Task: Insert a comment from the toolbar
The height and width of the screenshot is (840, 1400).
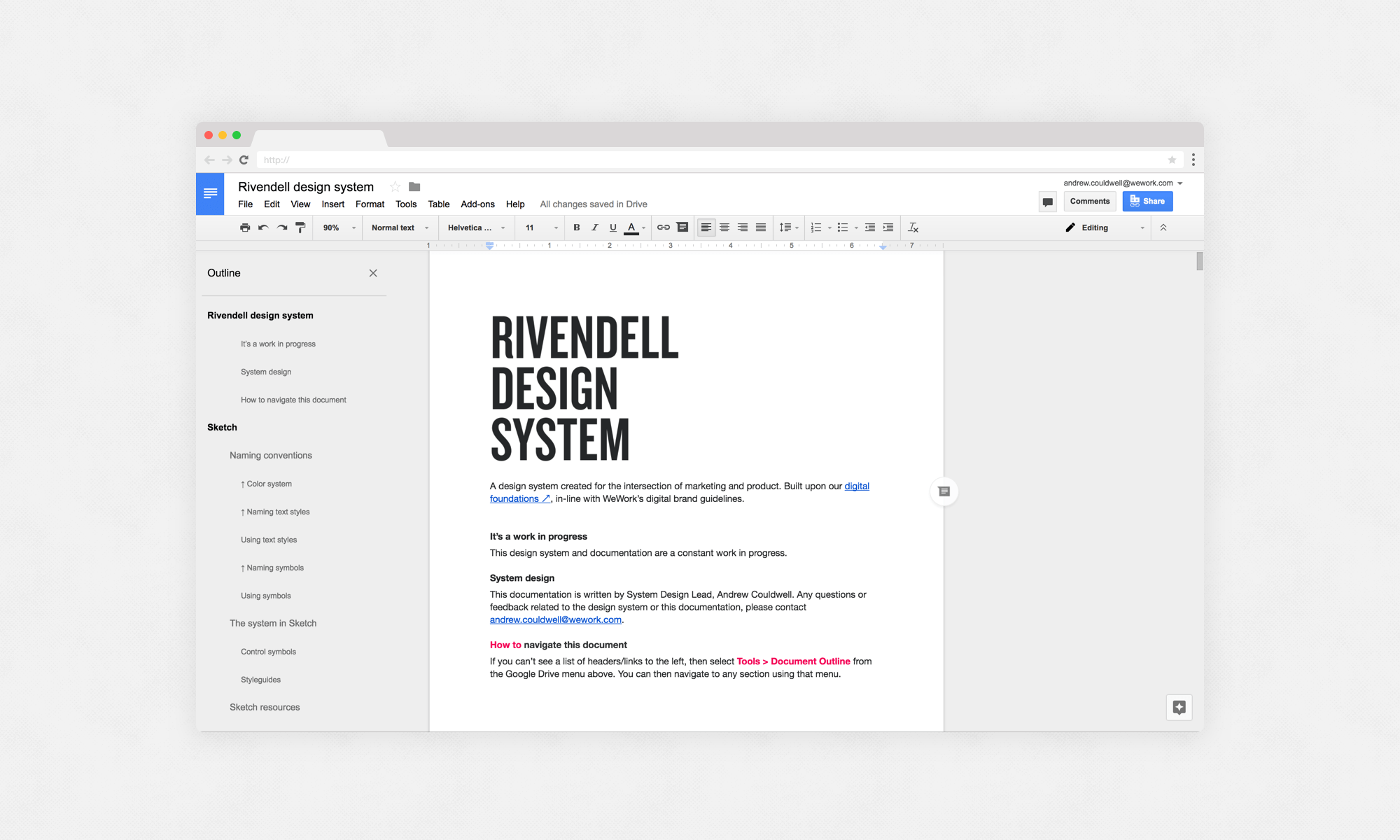Action: tap(682, 227)
